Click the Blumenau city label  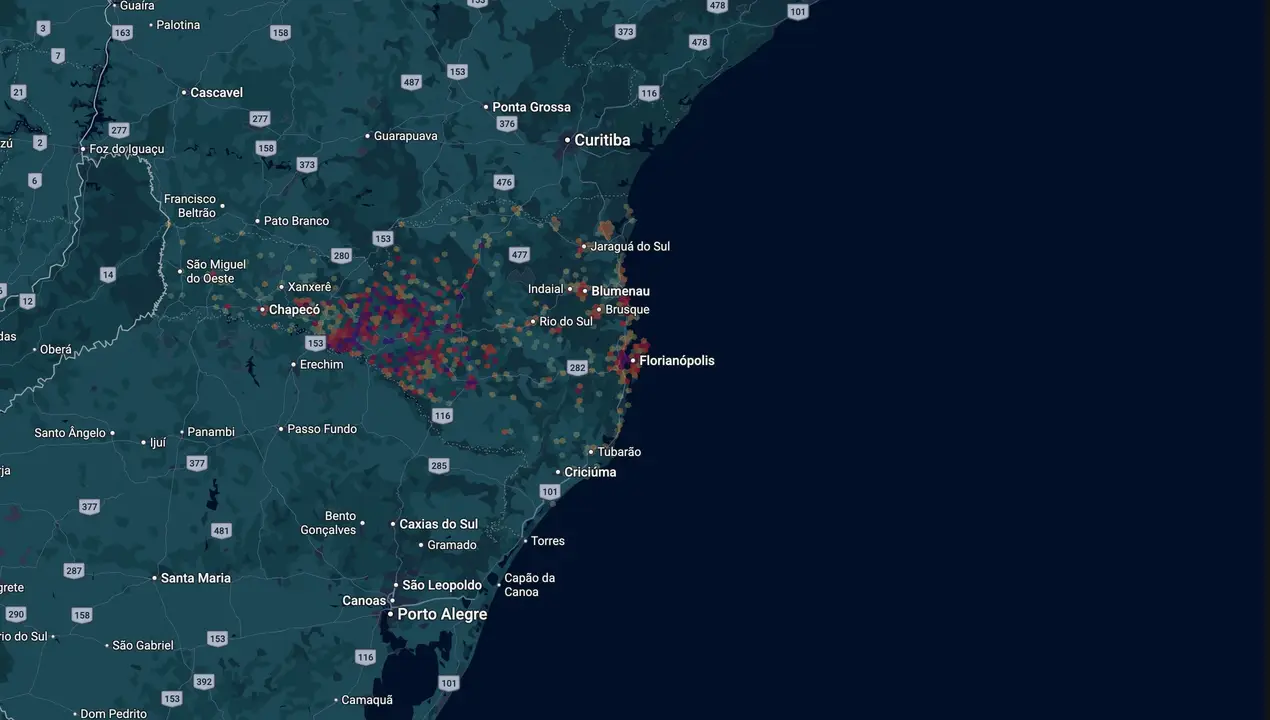[620, 291]
